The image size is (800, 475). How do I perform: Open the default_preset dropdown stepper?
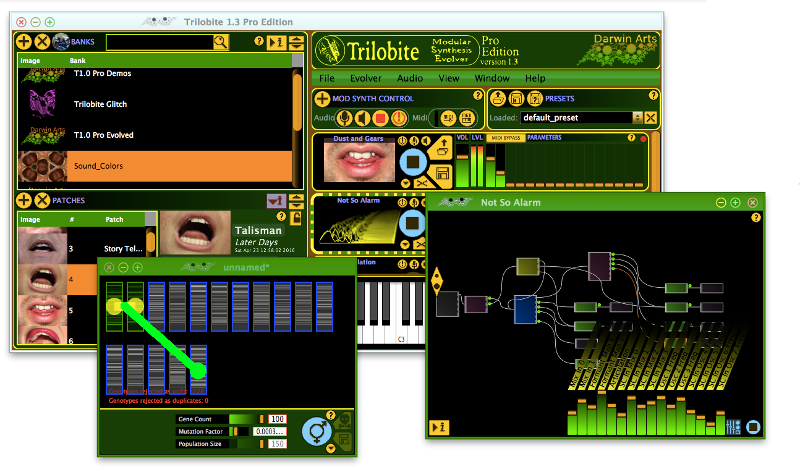point(637,118)
